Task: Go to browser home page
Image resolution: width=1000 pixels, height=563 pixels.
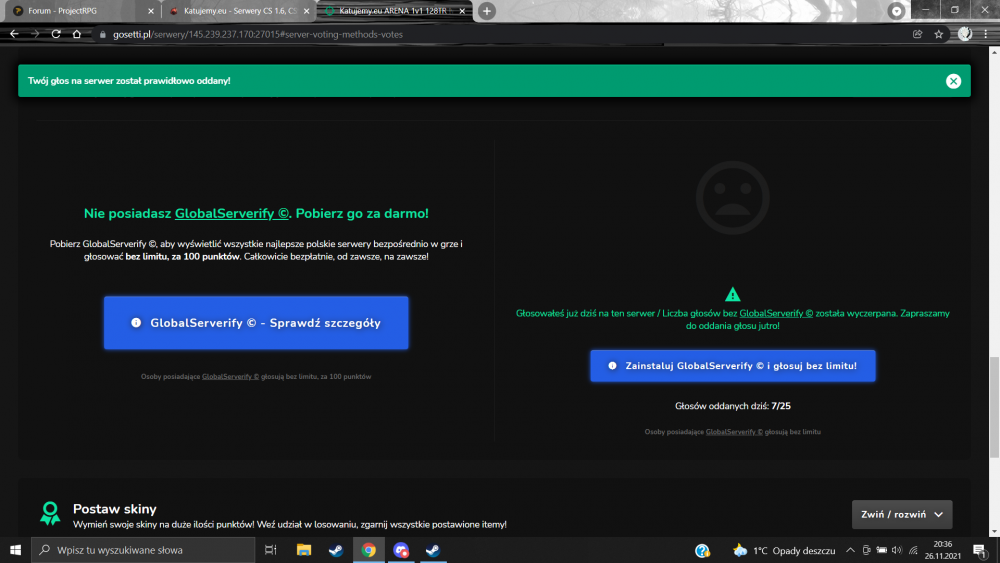Action: pyautogui.click(x=77, y=34)
